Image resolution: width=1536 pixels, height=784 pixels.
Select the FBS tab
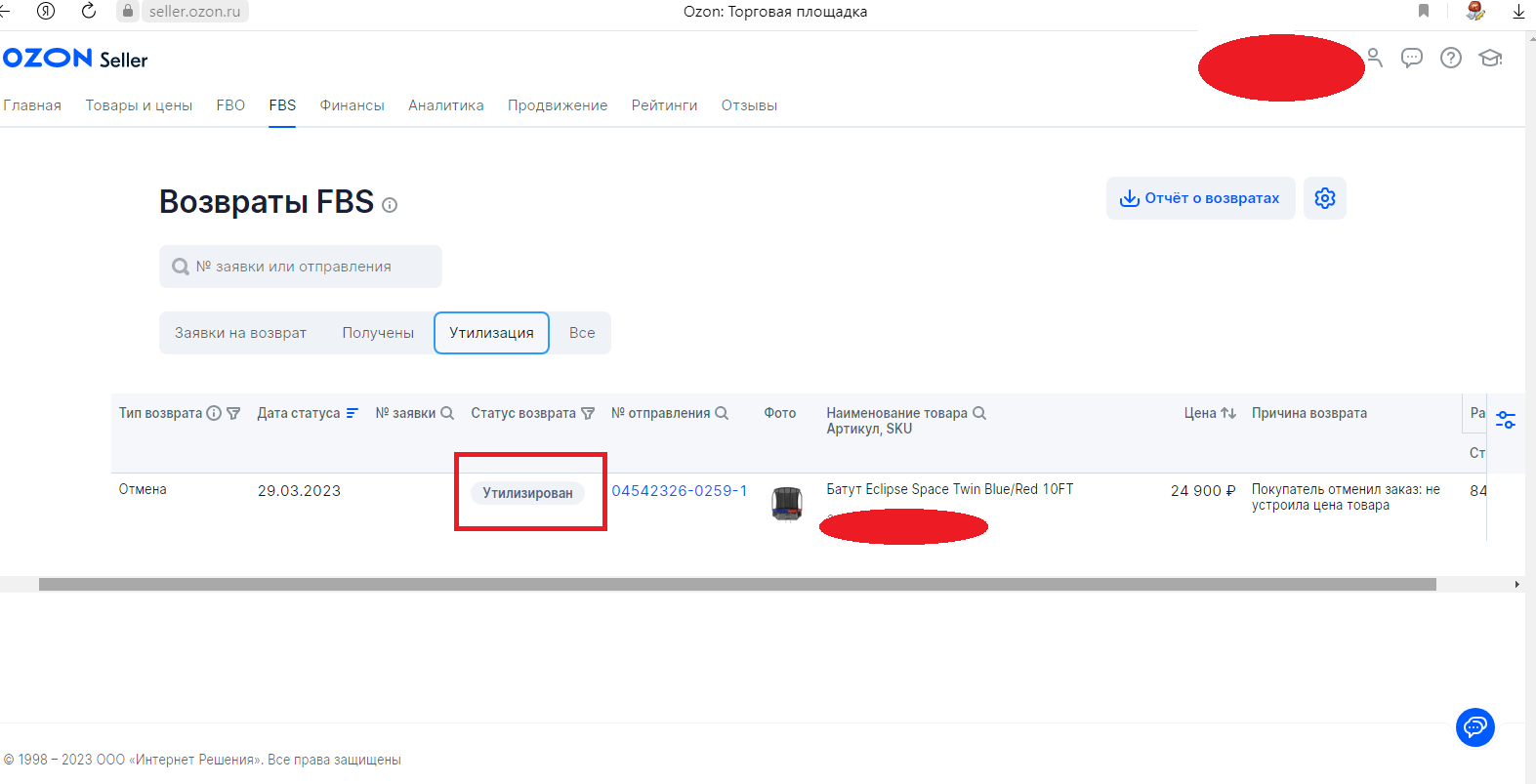click(282, 105)
